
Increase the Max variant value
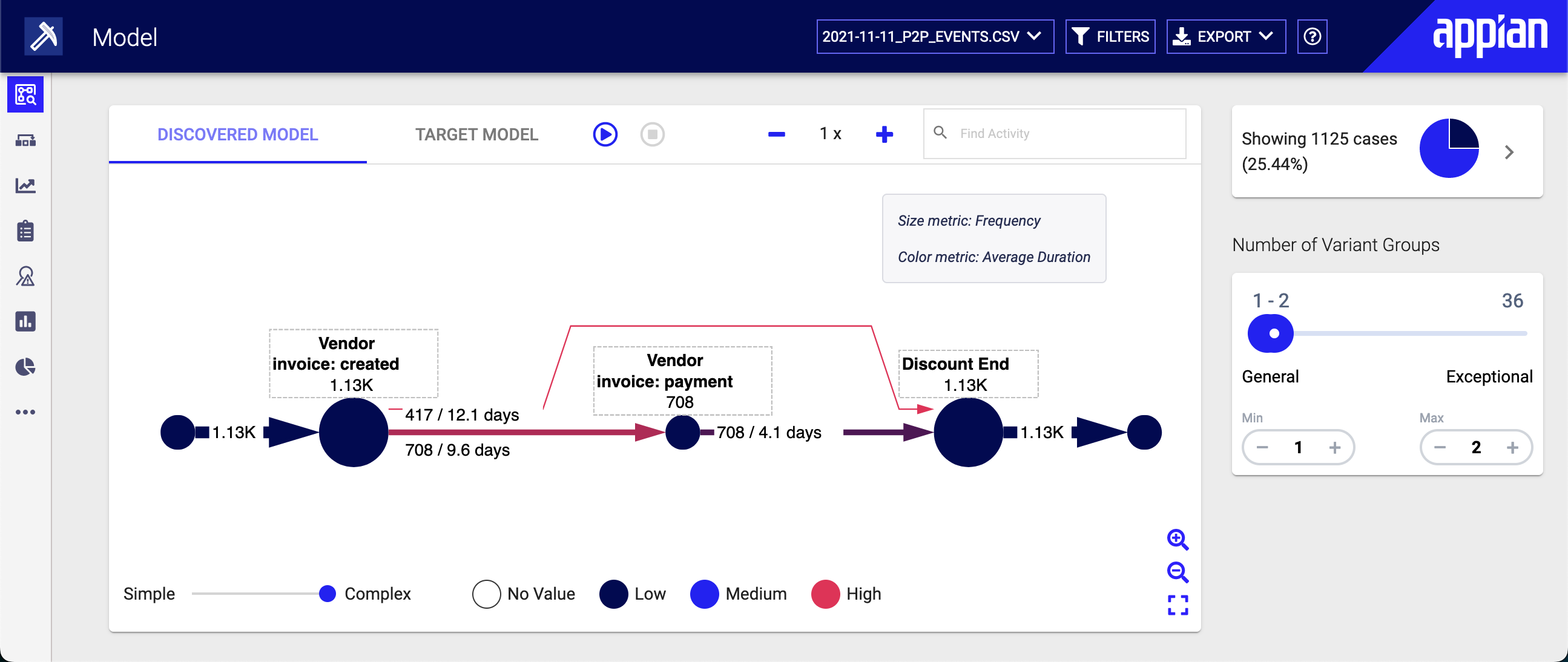(x=1512, y=448)
